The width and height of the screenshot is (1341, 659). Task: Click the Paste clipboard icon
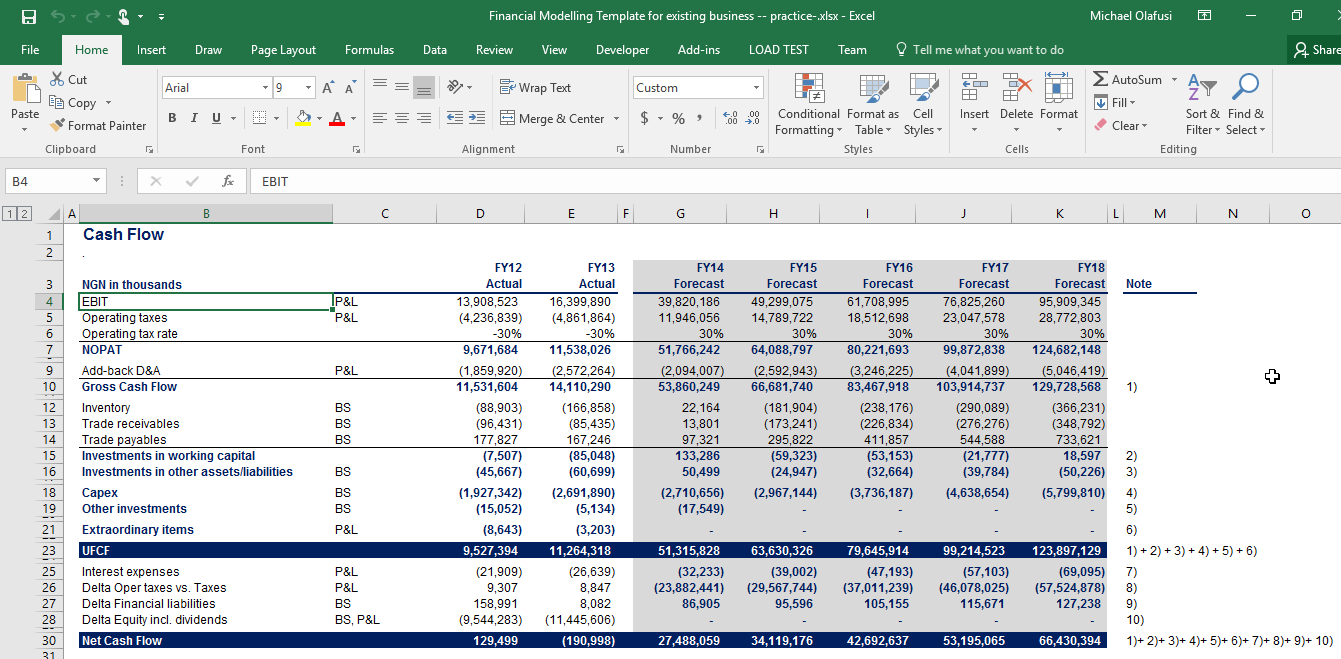click(x=25, y=88)
